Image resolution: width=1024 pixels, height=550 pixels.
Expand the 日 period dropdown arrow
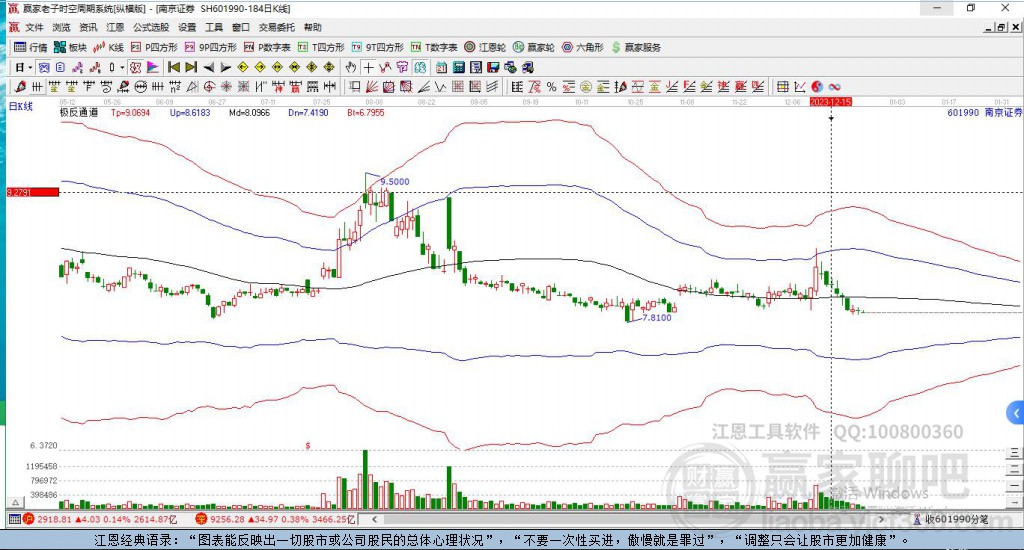(x=30, y=67)
